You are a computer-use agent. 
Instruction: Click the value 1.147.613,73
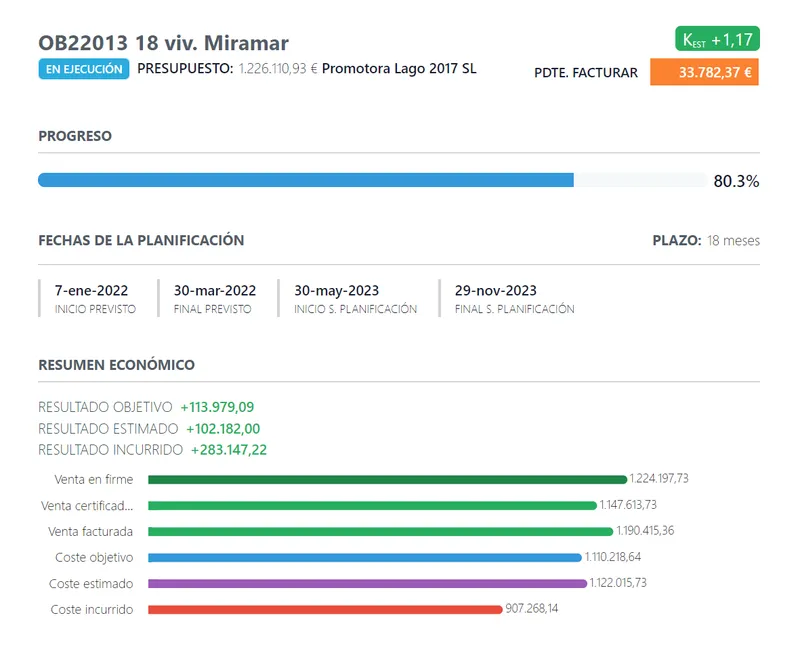tap(628, 505)
